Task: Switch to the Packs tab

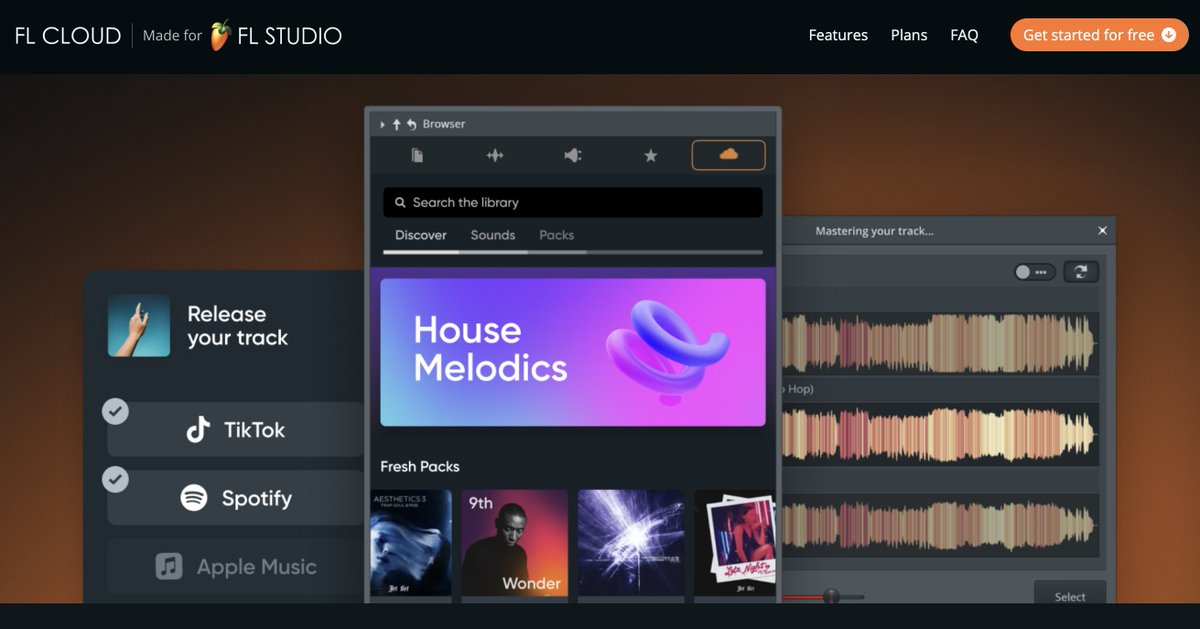Action: [x=557, y=235]
